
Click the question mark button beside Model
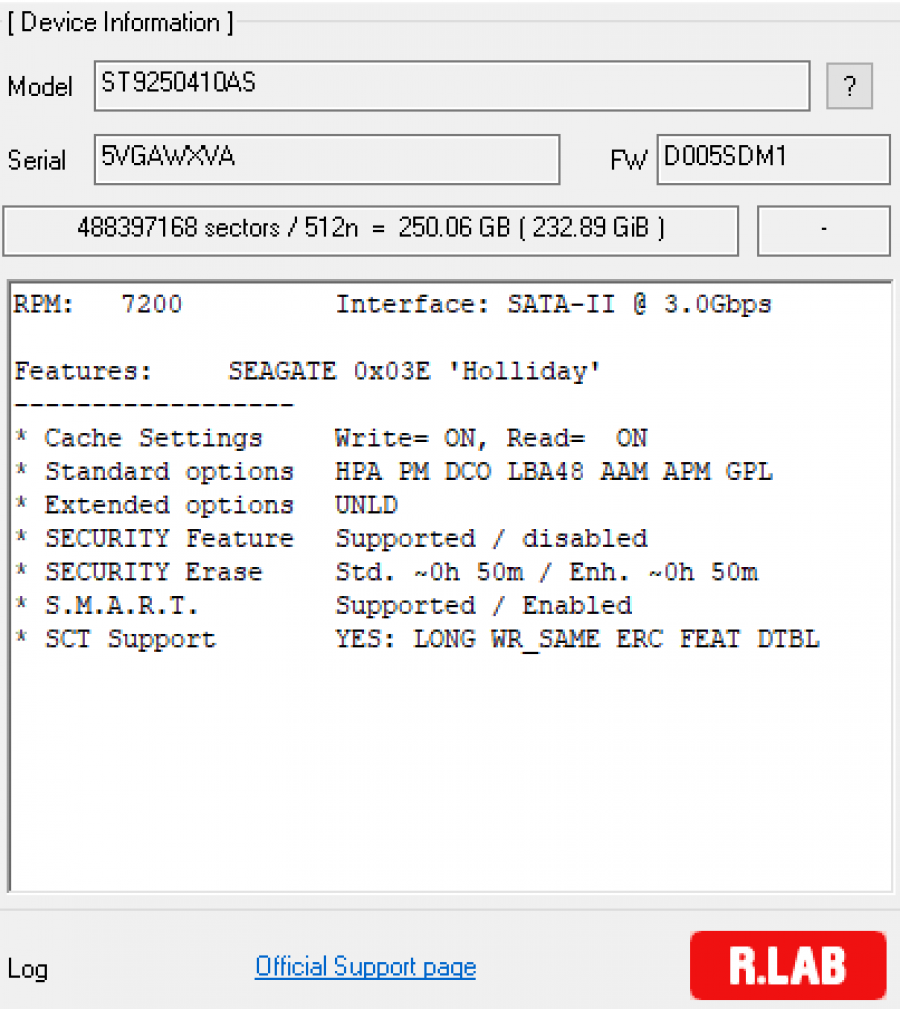(849, 86)
